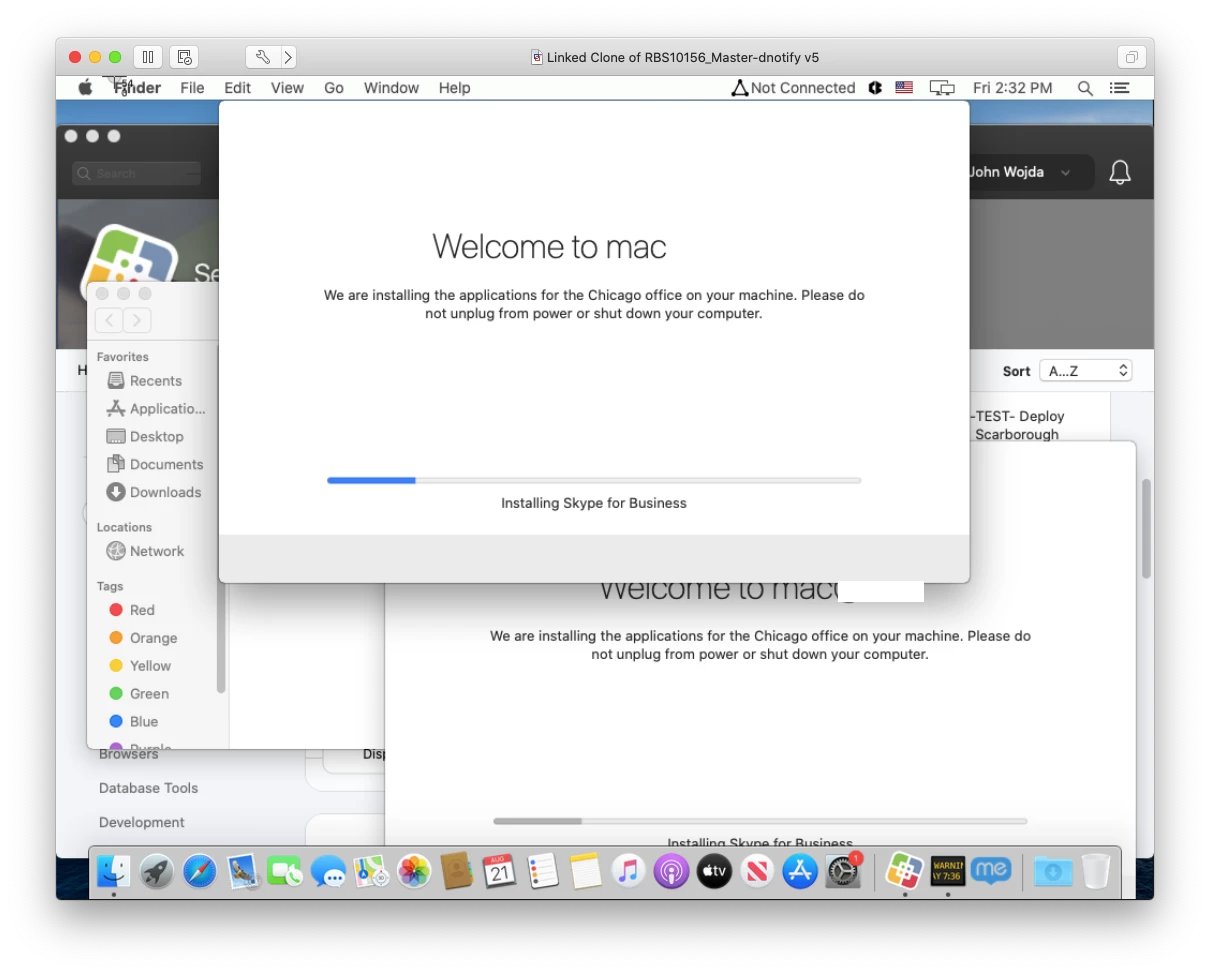Click the Self Service search field
The image size is (1210, 974).
pyautogui.click(x=137, y=173)
